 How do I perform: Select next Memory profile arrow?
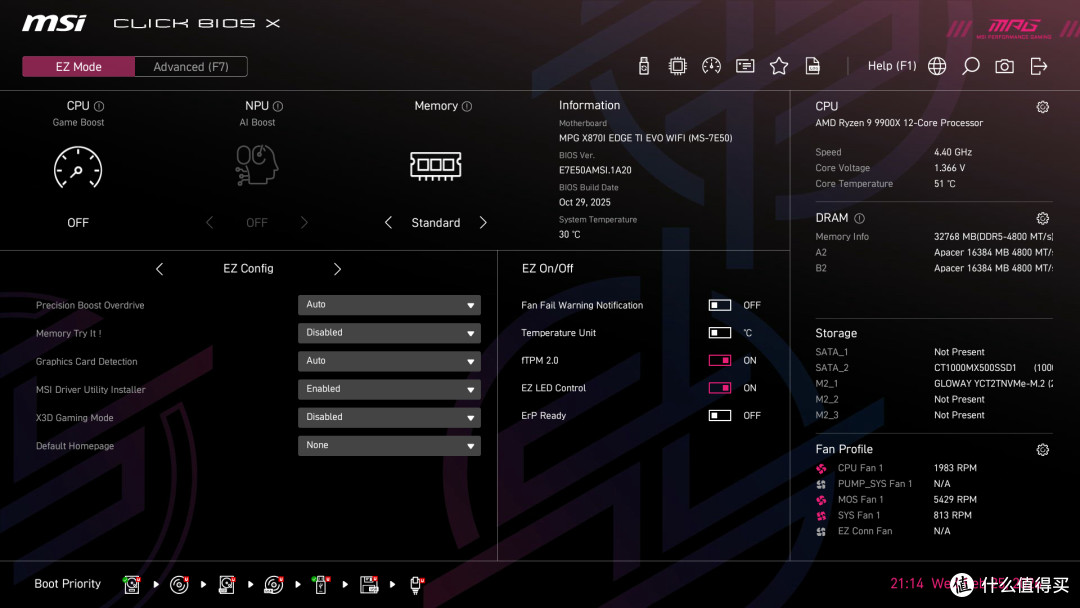(483, 222)
